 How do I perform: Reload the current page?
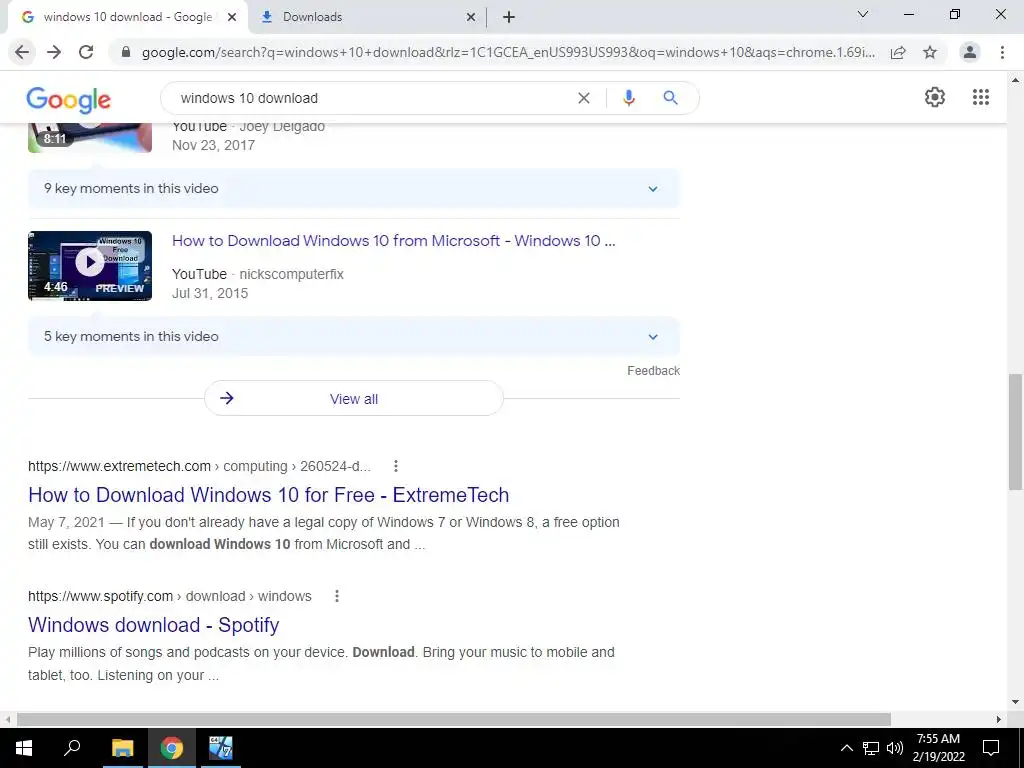86,52
